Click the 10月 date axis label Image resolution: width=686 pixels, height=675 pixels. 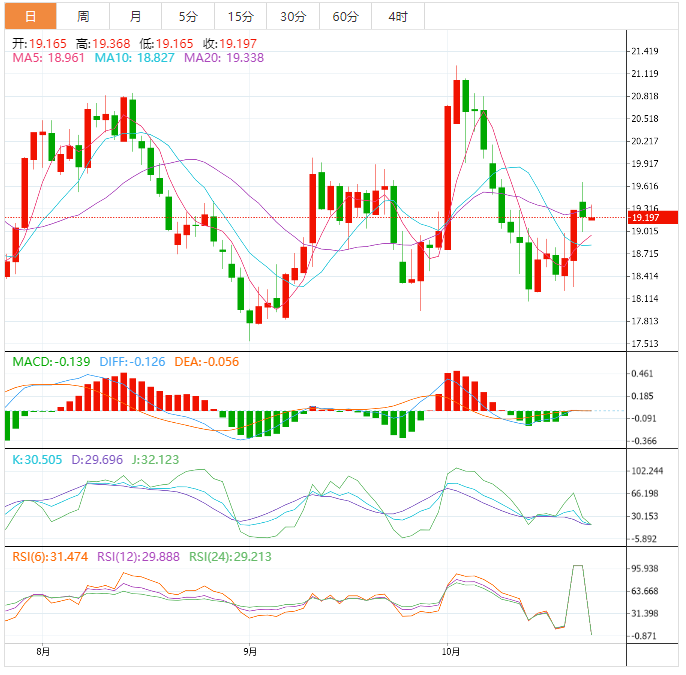451,652
